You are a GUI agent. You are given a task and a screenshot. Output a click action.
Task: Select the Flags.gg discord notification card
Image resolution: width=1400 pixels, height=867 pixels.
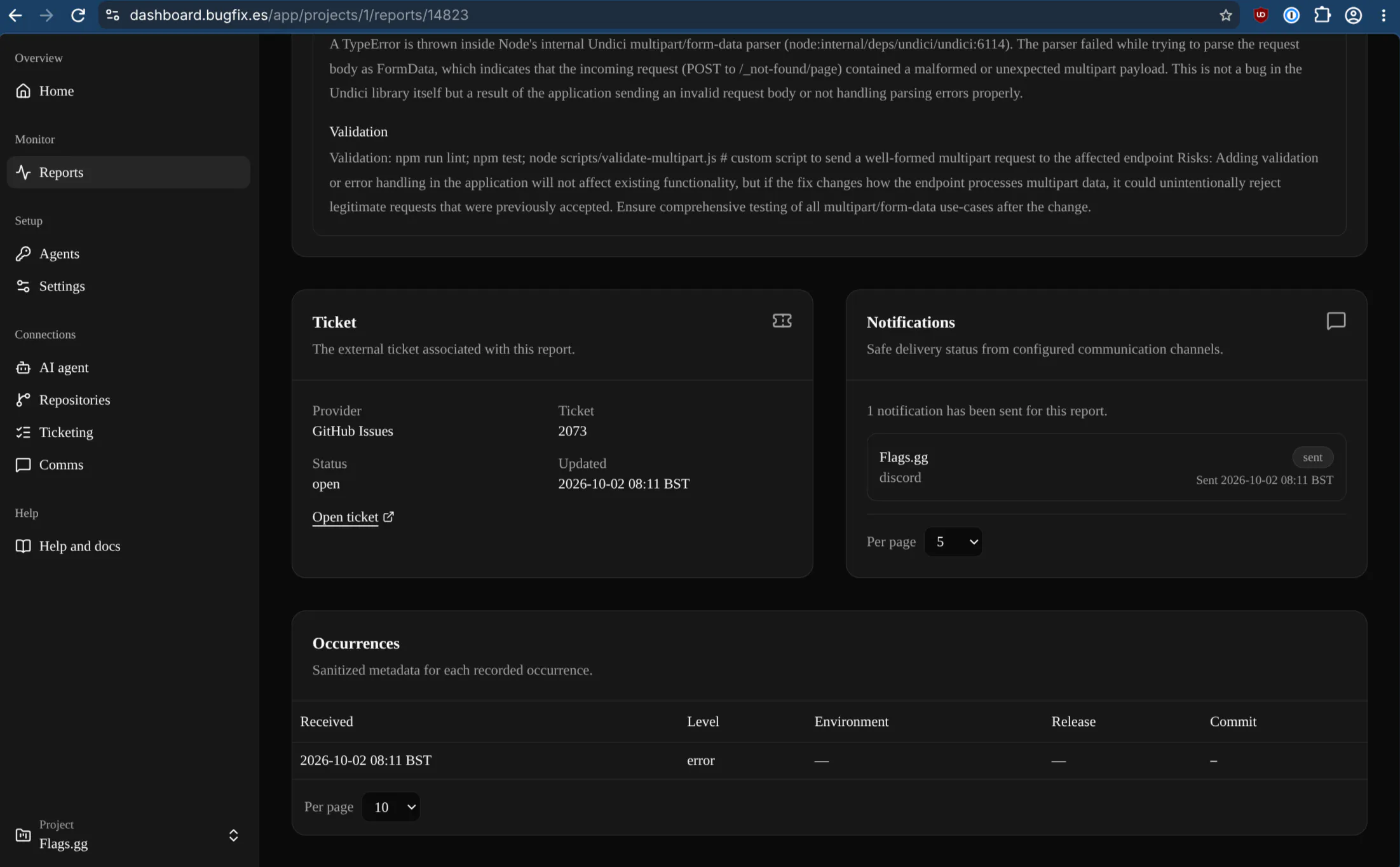pos(1106,467)
